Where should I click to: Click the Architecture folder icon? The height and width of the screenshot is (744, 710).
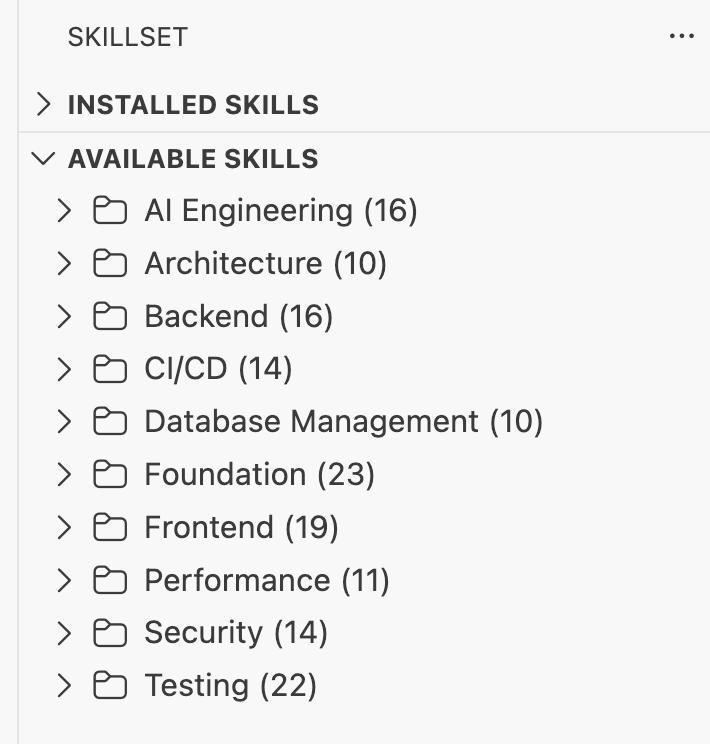110,264
